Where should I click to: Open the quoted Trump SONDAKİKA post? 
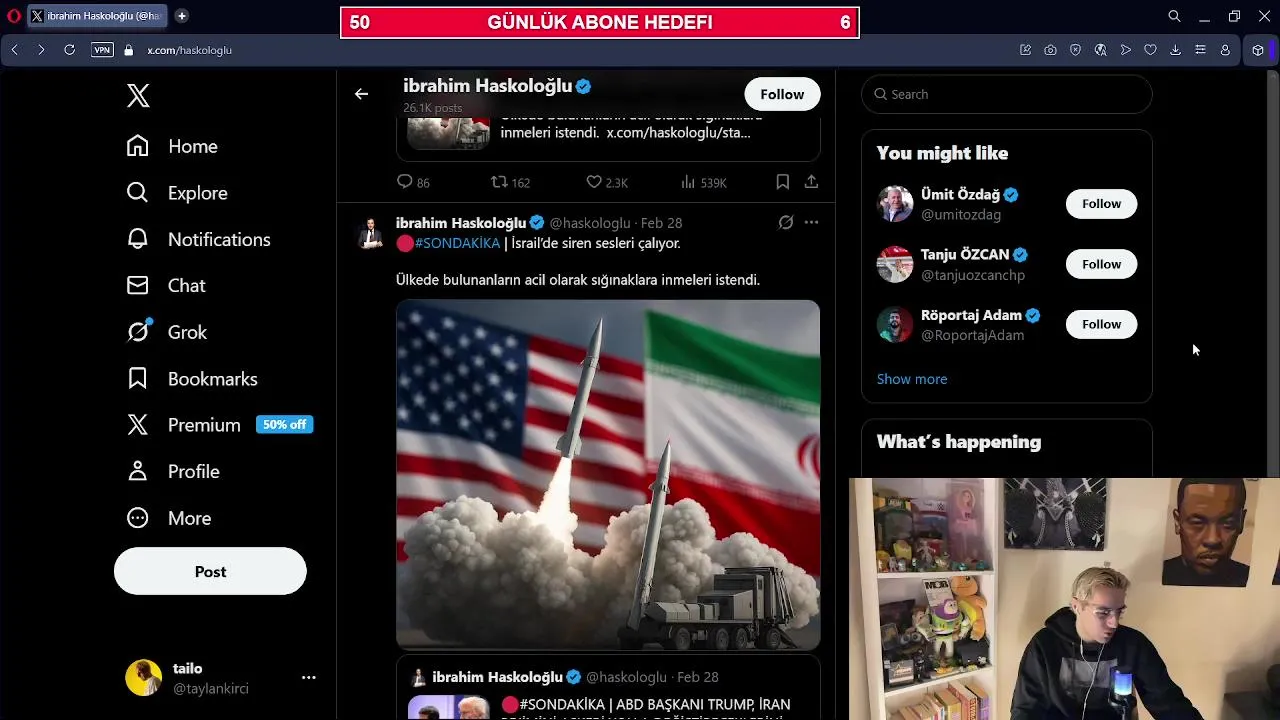[x=608, y=688]
